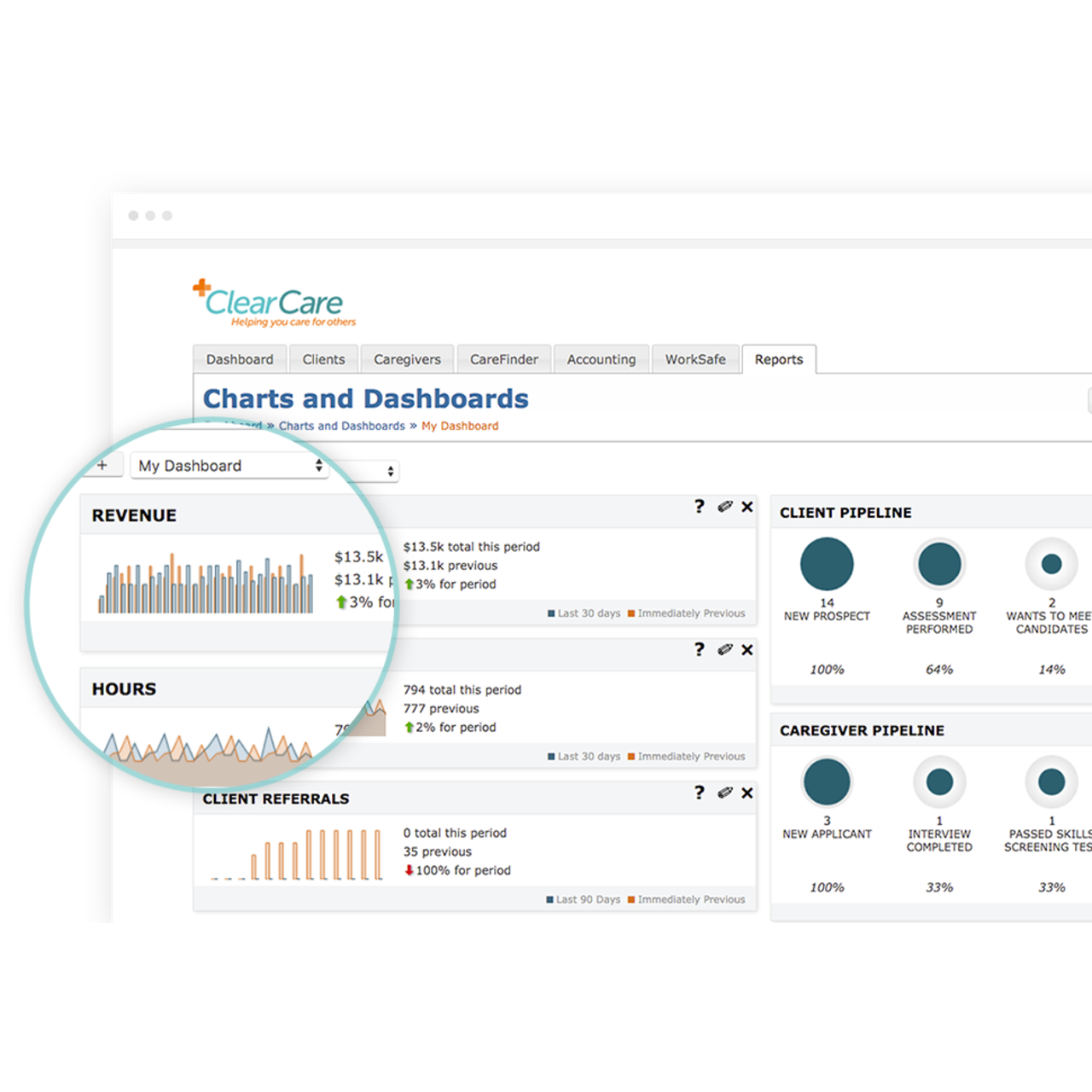Click the plus button to add dashboard
The height and width of the screenshot is (1092, 1092).
pos(102,465)
